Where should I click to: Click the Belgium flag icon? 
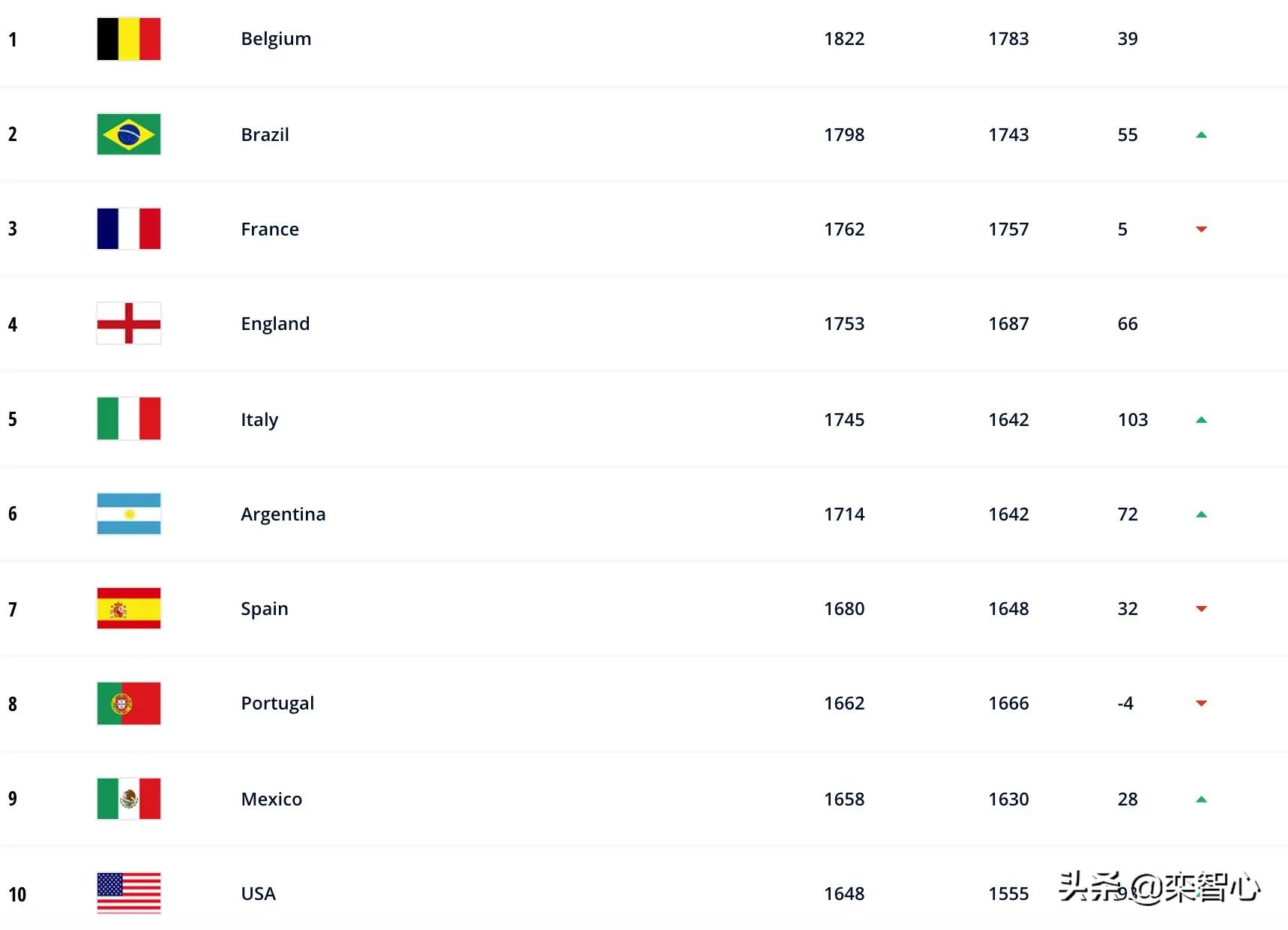tap(128, 39)
